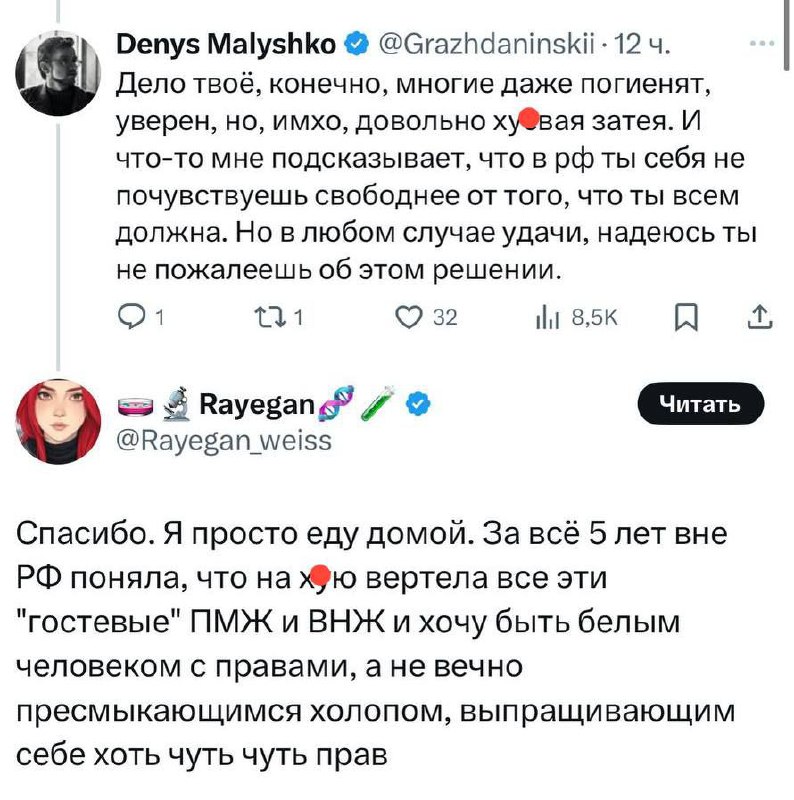Click the 12 ч. timestamp
This screenshot has height=800, width=794.
tap(640, 45)
